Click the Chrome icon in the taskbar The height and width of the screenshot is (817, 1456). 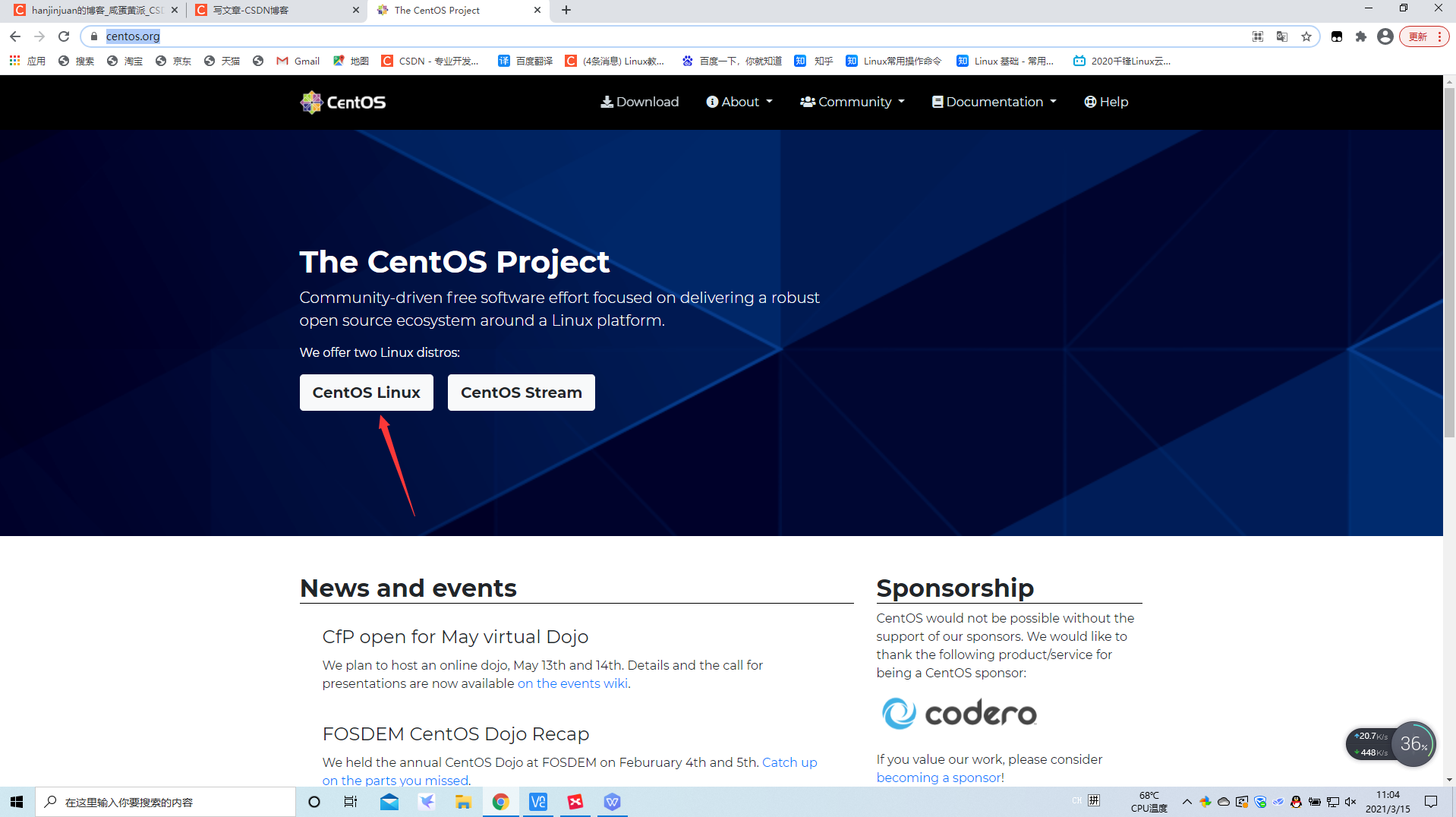[x=500, y=802]
